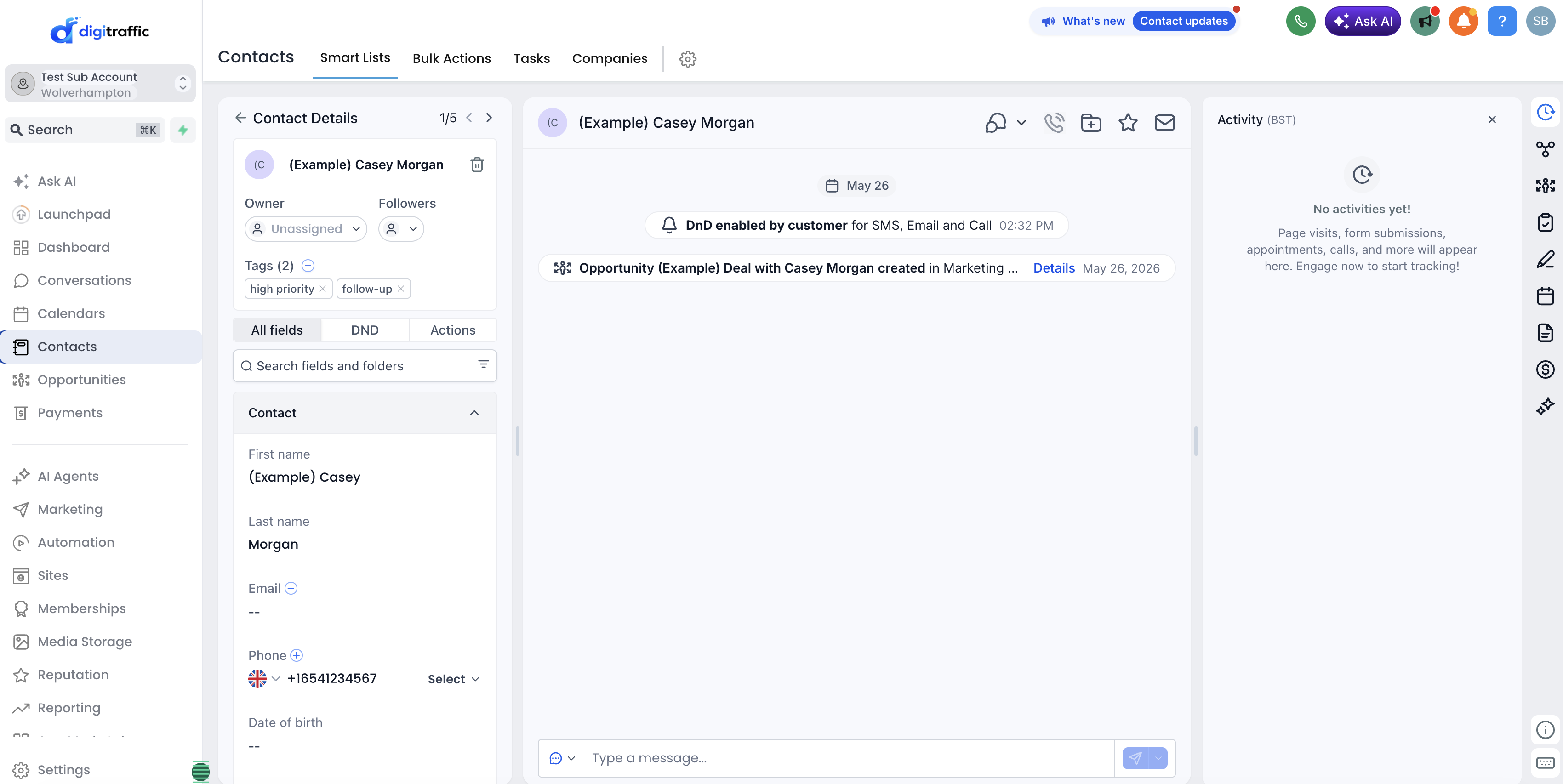1563x784 pixels.
Task: Star the Casey Morgan conversation
Action: 1127,123
